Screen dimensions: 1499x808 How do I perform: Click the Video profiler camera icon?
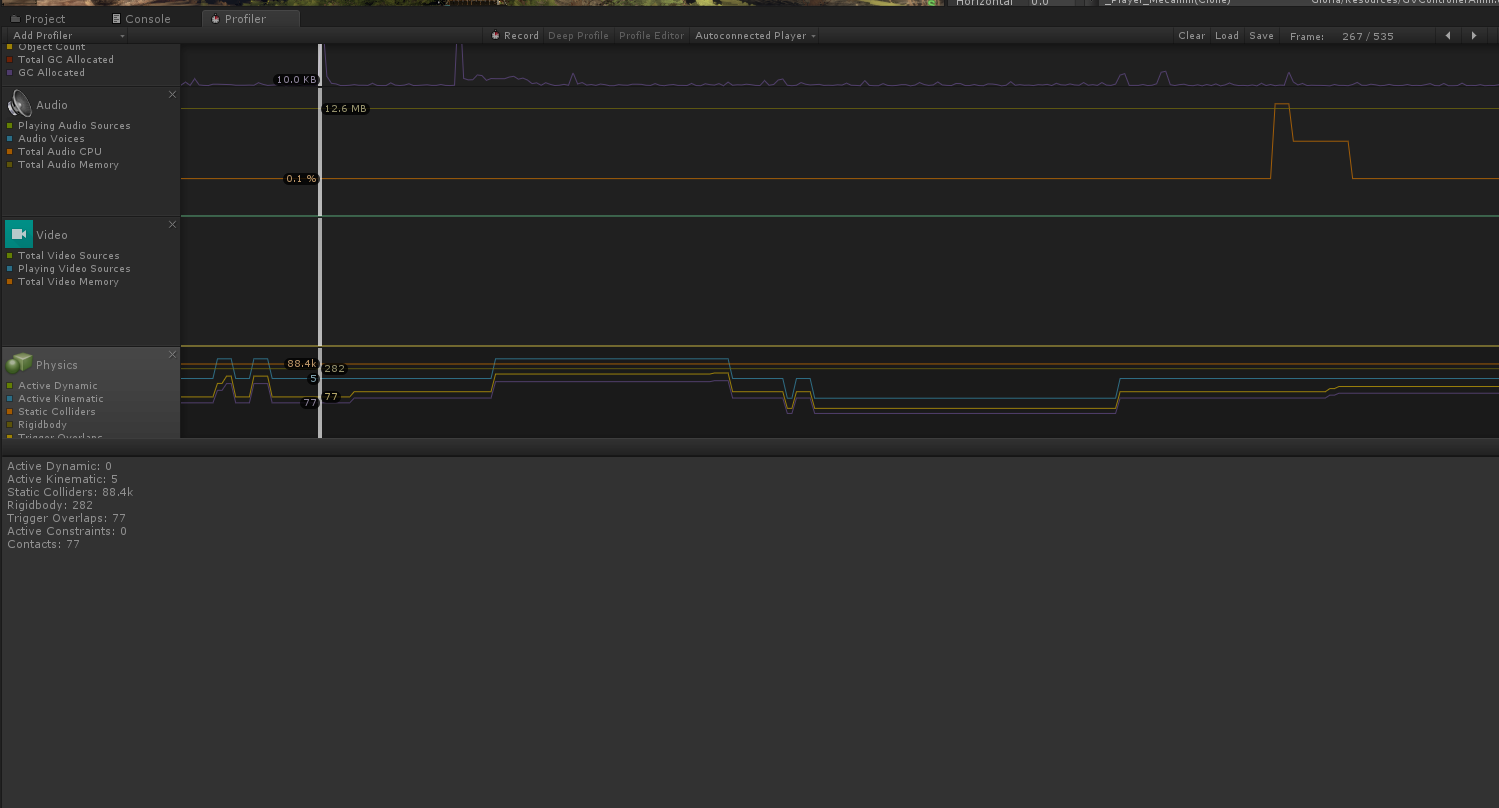point(19,234)
